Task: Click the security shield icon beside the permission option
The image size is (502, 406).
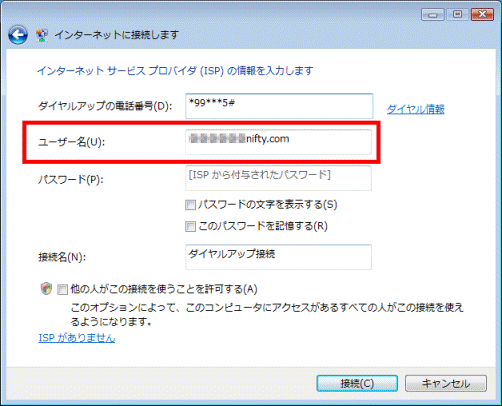Action: click(46, 289)
